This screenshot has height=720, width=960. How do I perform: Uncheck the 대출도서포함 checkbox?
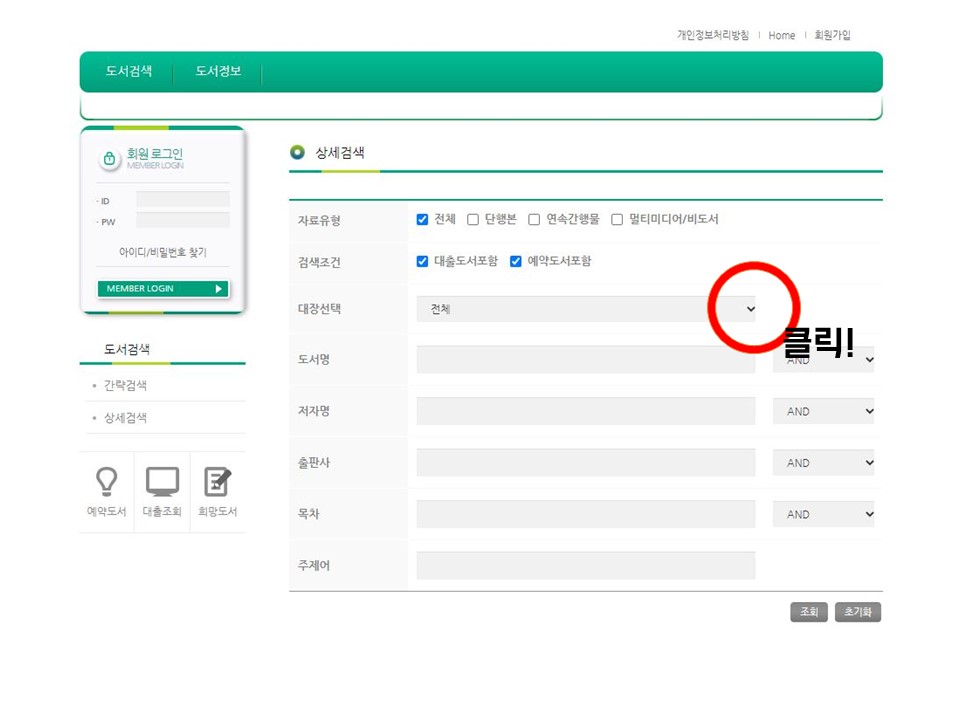click(x=422, y=262)
